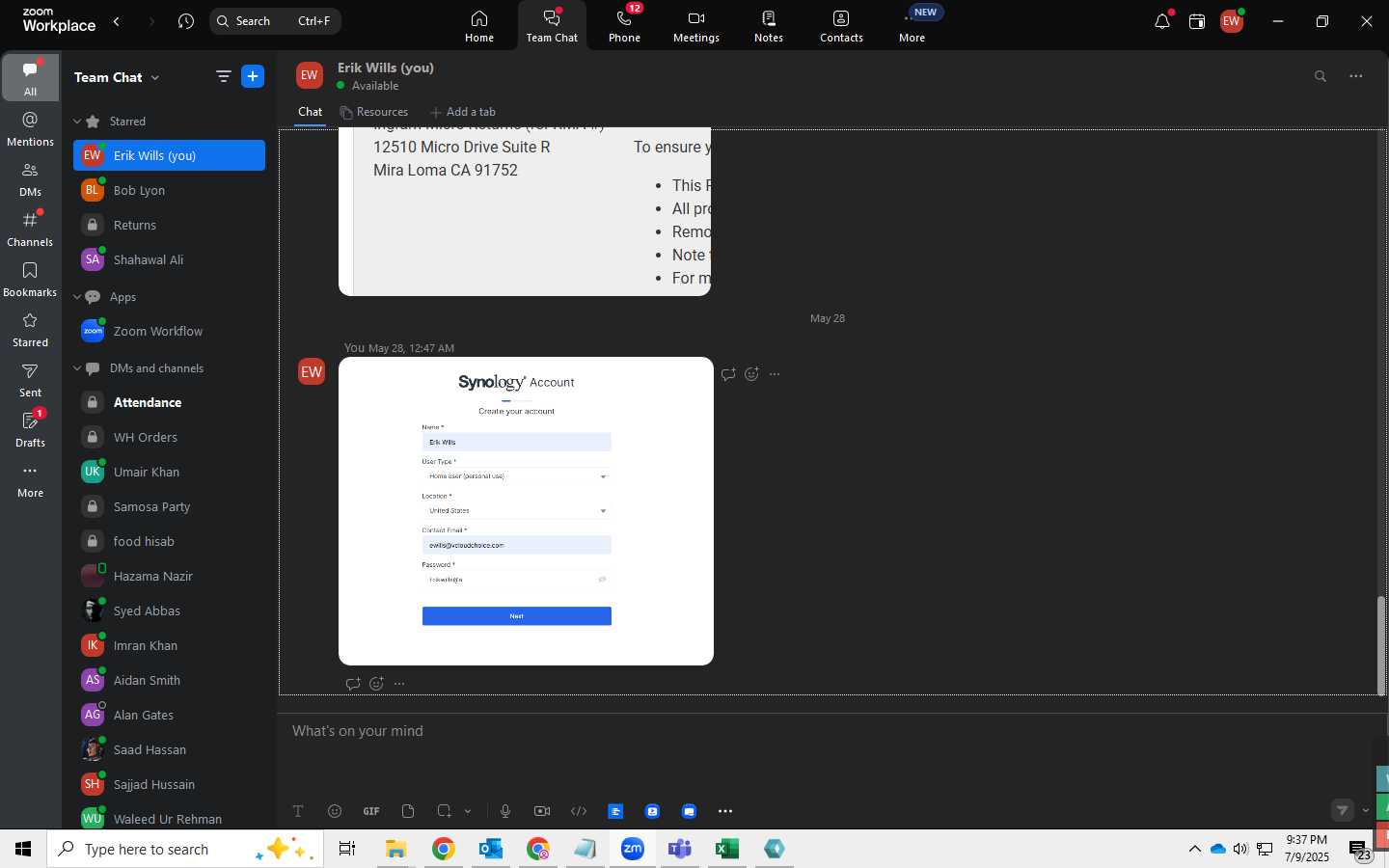Open the WH Orders channel
1389x868 pixels.
pos(169,437)
